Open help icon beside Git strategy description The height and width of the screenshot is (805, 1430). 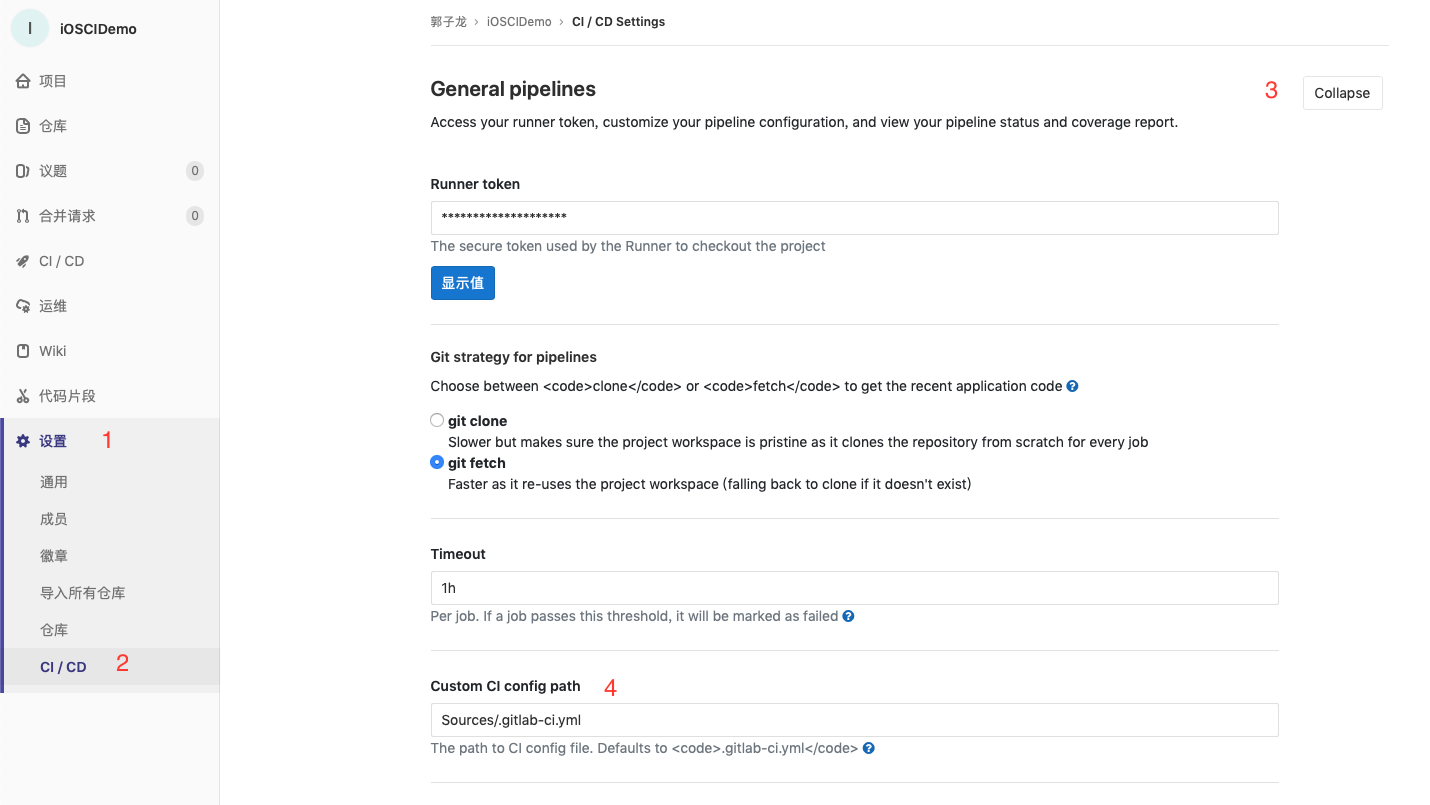point(1072,386)
